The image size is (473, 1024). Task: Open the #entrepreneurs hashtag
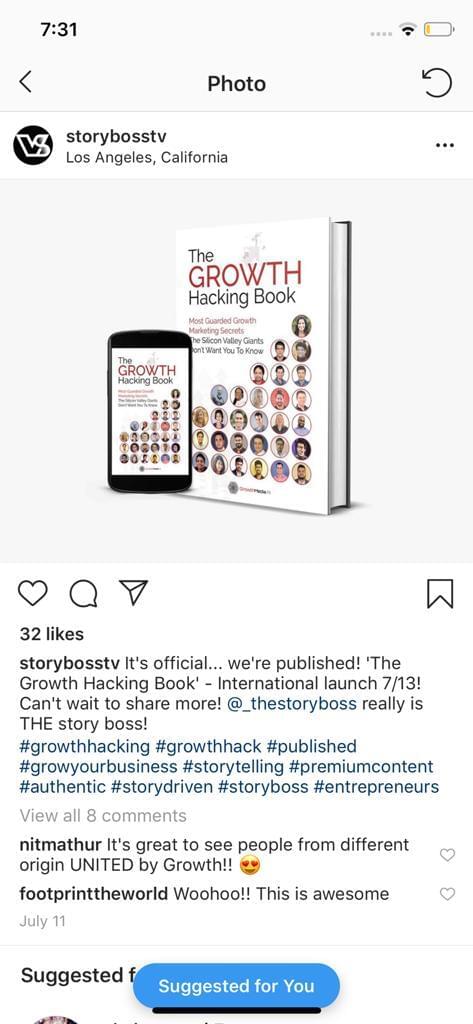pos(376,787)
